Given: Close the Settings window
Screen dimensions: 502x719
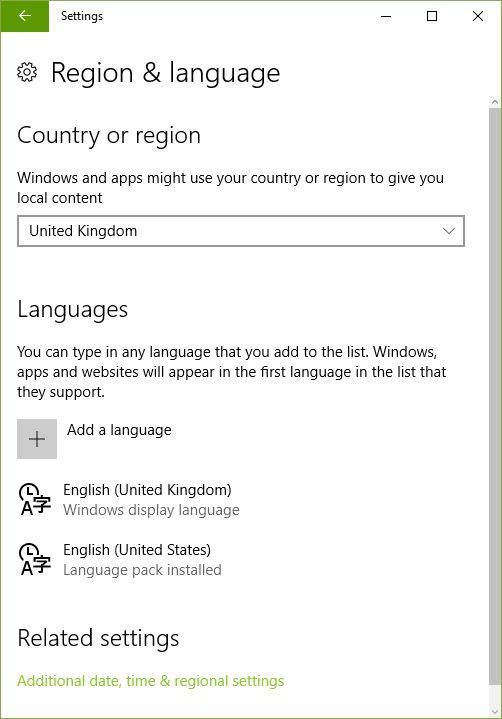Looking at the screenshot, I should point(478,16).
